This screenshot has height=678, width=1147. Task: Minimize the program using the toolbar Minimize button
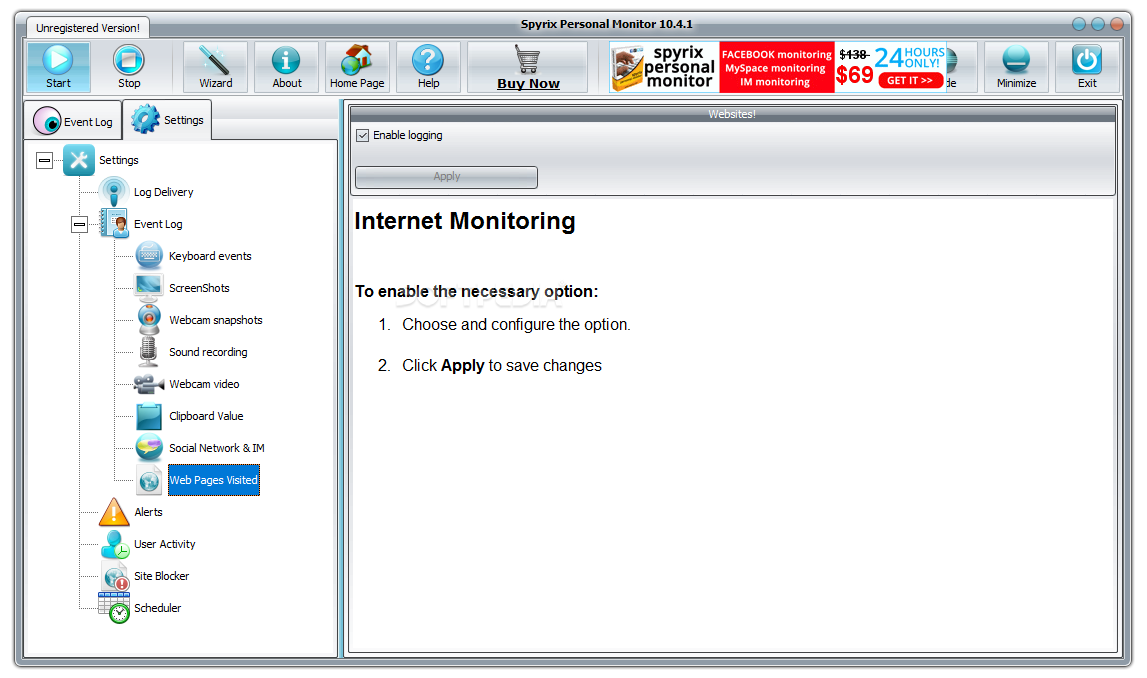point(1016,67)
